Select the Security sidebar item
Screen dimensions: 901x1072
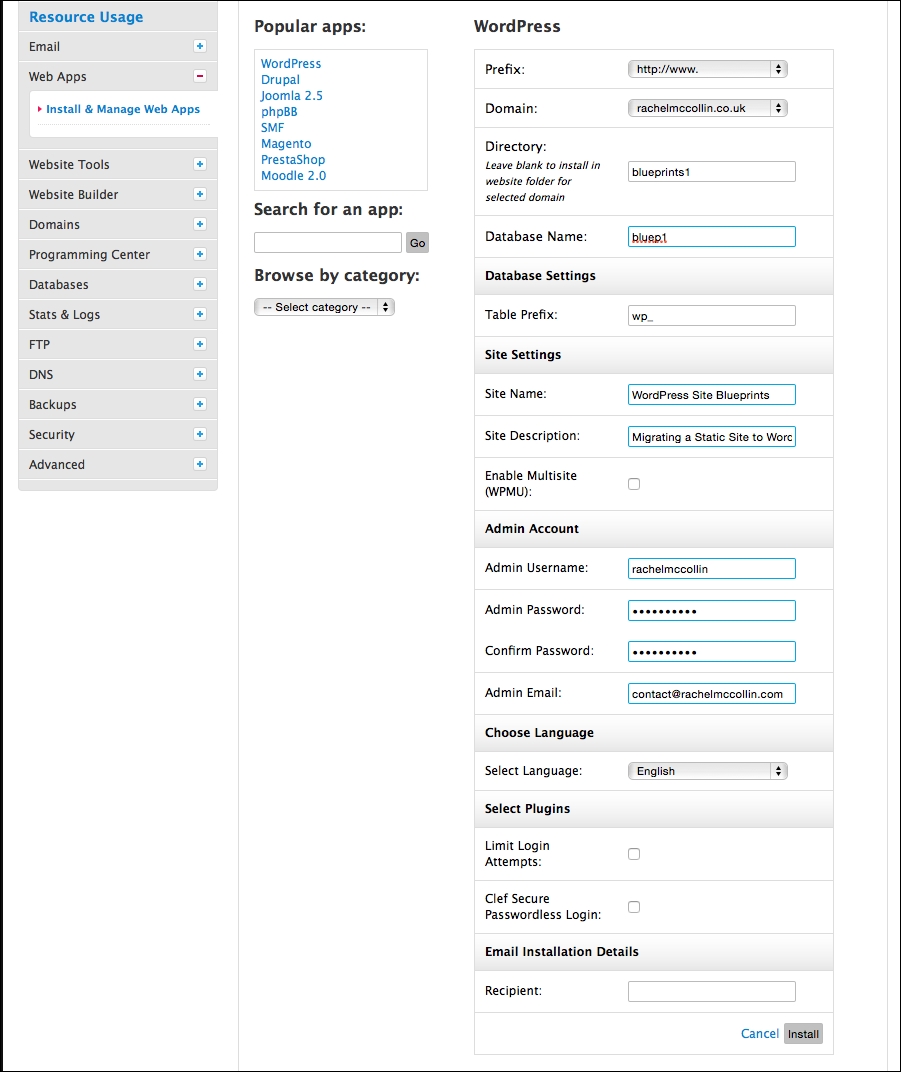(118, 434)
